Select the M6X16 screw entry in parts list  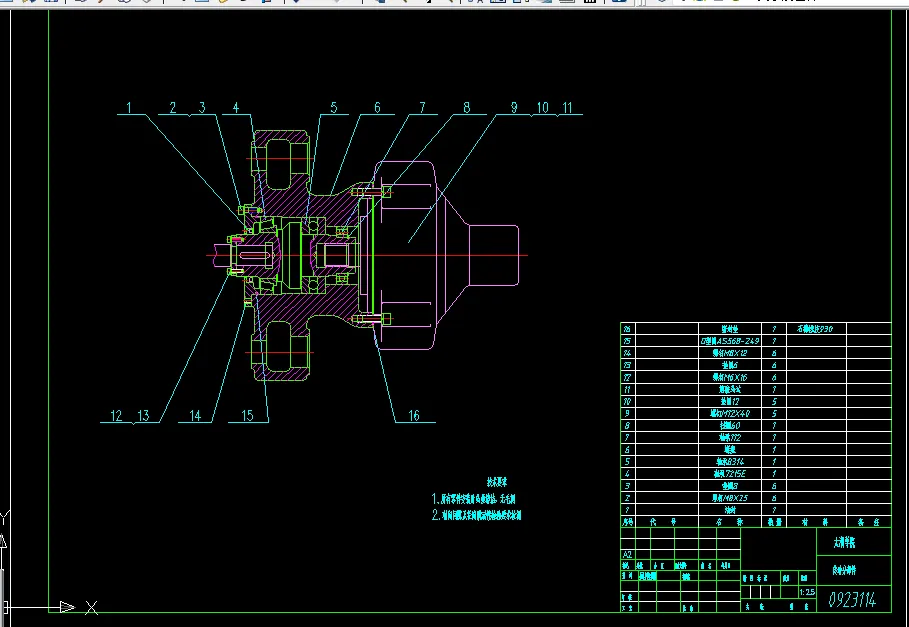tap(730, 377)
